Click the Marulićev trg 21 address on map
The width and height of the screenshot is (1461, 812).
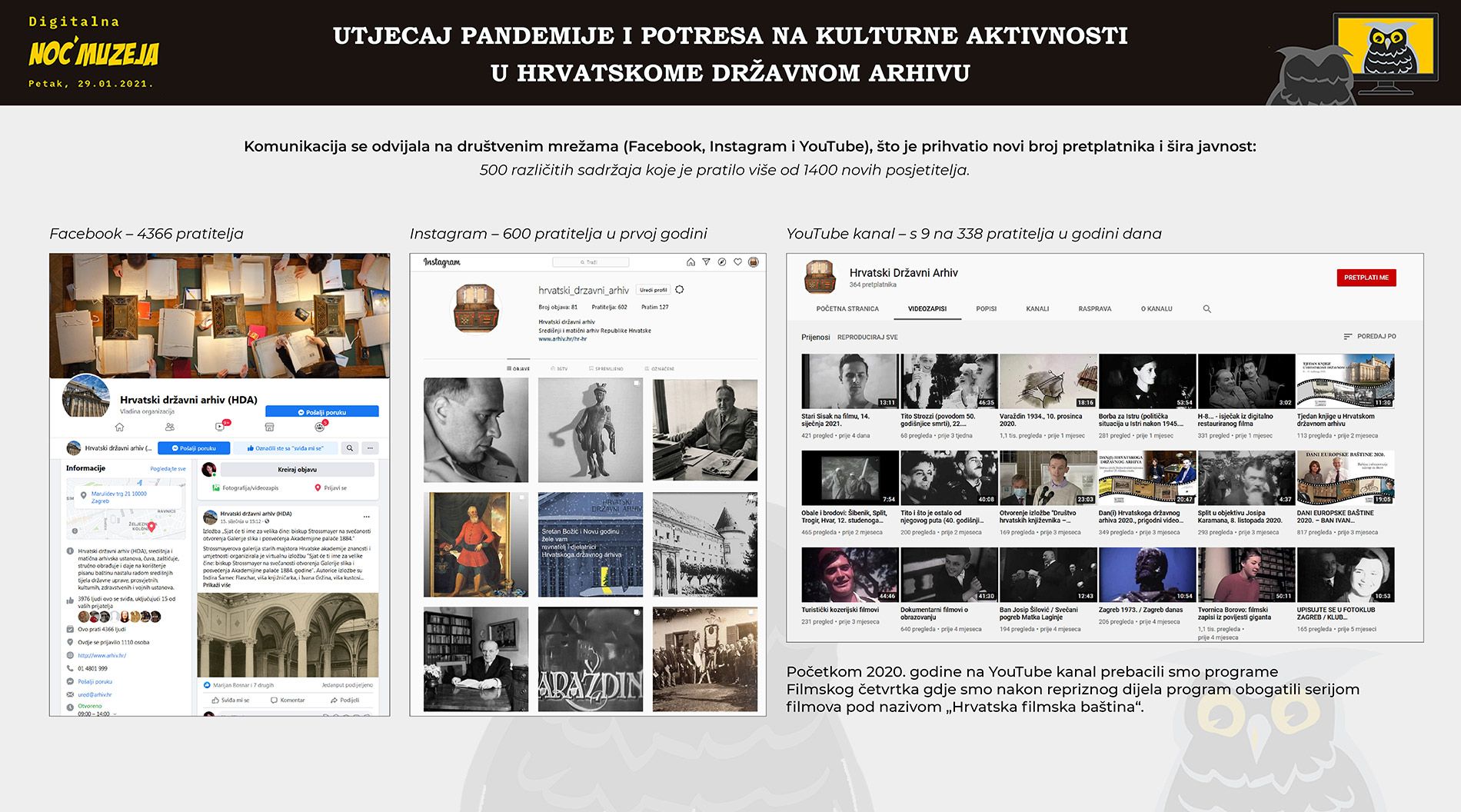(118, 497)
